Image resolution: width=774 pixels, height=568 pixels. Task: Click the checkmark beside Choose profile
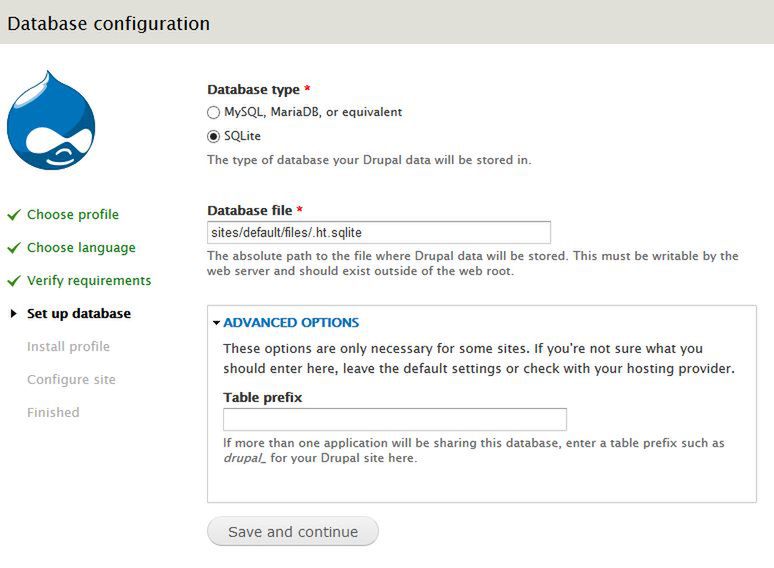point(14,215)
